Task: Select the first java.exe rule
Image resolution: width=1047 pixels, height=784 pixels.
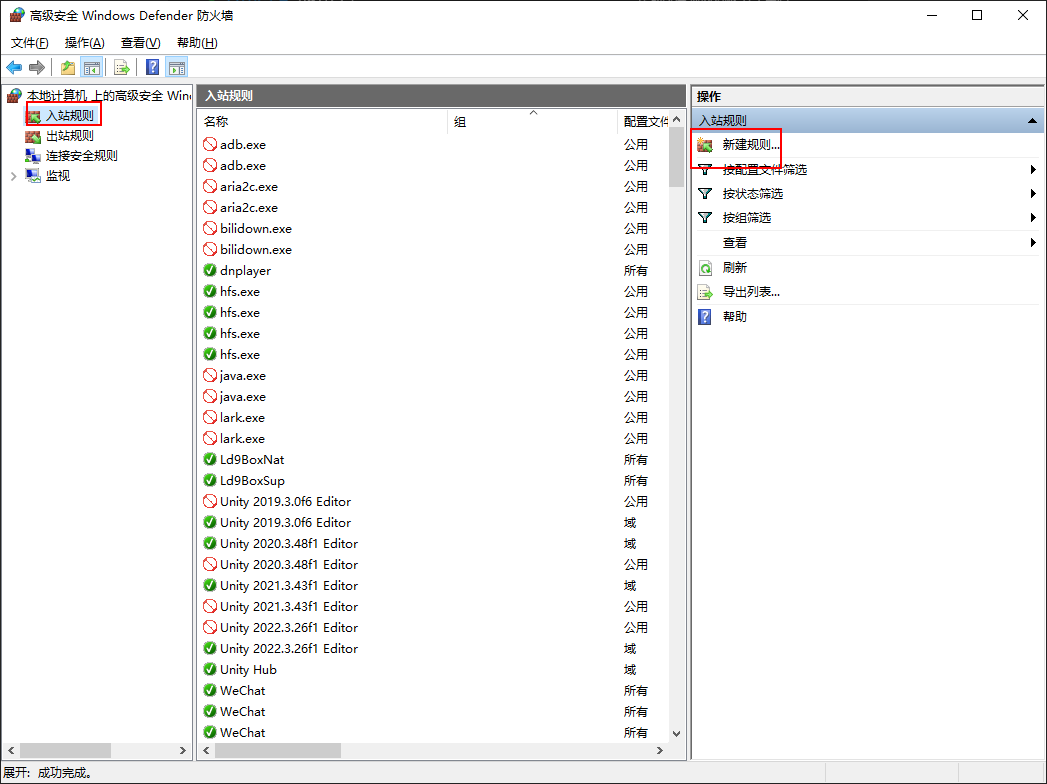Action: click(x=434, y=375)
